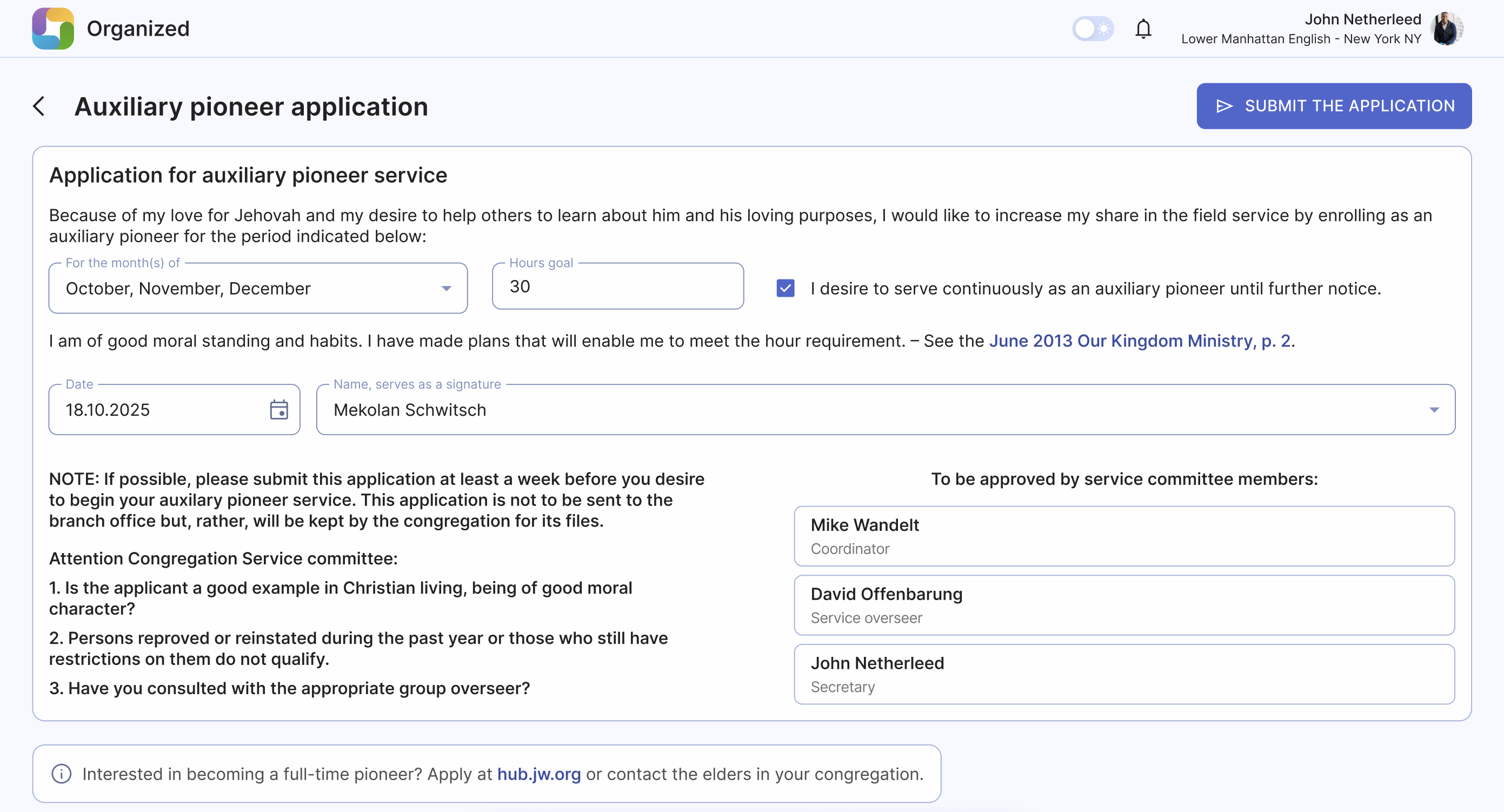1504x812 pixels.
Task: Follow the hub.jw.org link
Action: (x=538, y=774)
